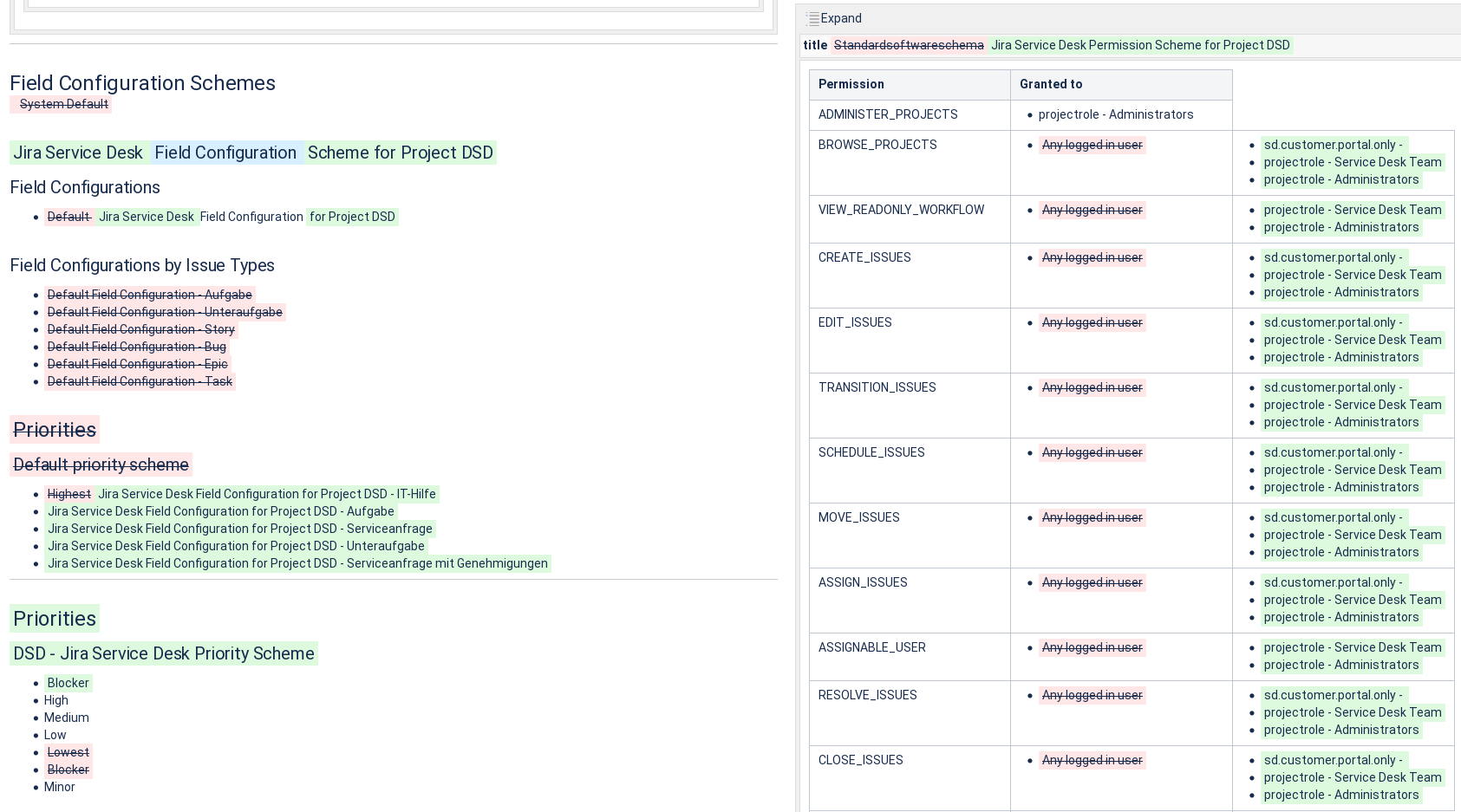The height and width of the screenshot is (812, 1461).
Task: Click 'Default Field Configuration - Epic' list item
Action: point(138,364)
